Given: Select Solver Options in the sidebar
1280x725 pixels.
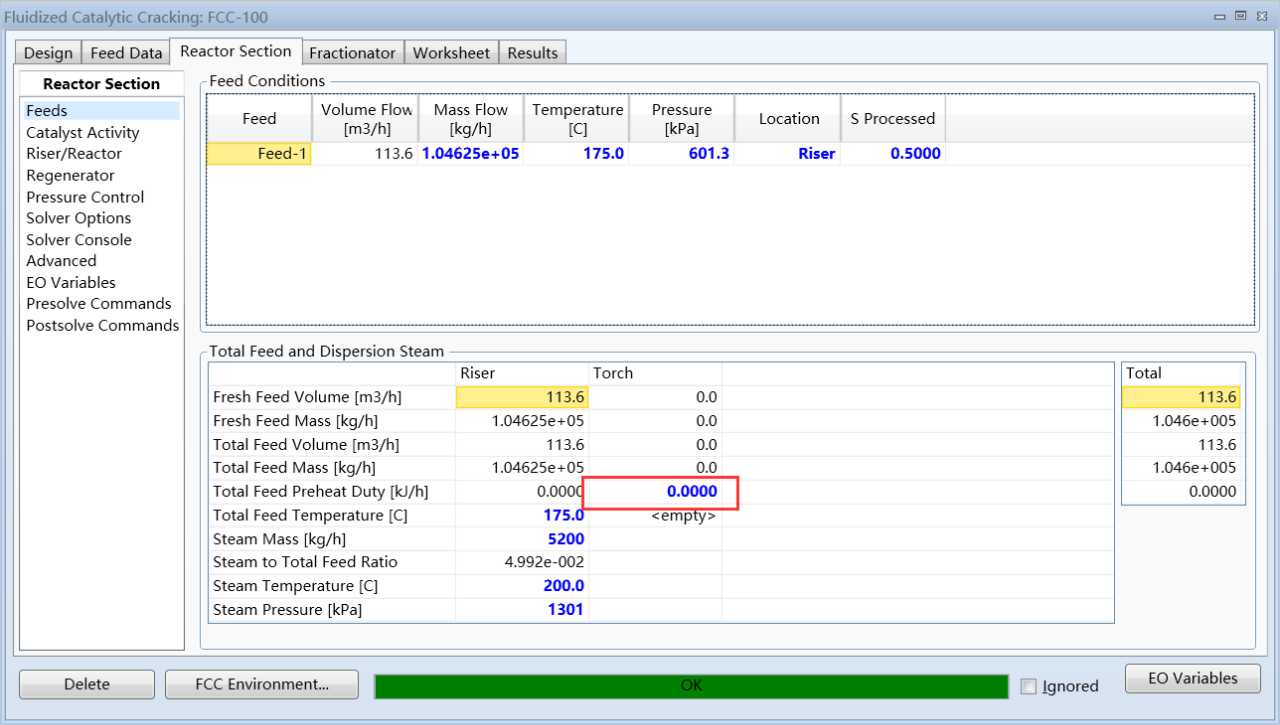Looking at the screenshot, I should pos(79,218).
